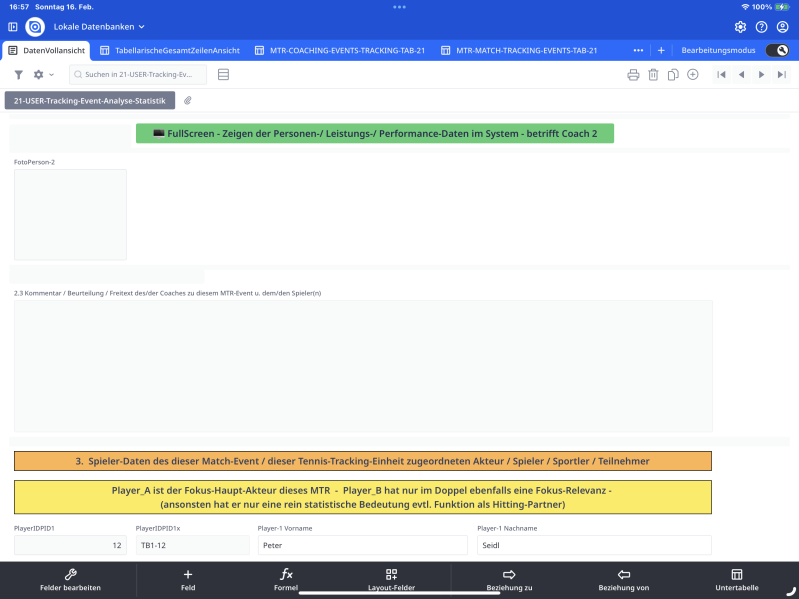
Task: Delete record with trash icon
Action: (x=653, y=75)
